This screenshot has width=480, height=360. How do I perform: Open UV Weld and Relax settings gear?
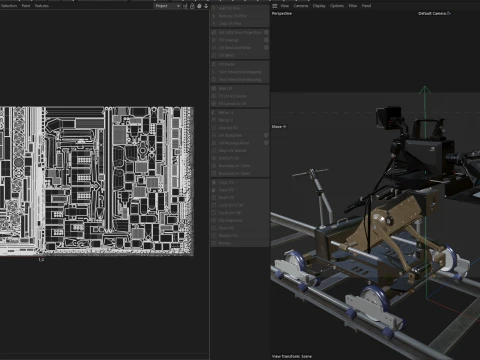tap(266, 48)
